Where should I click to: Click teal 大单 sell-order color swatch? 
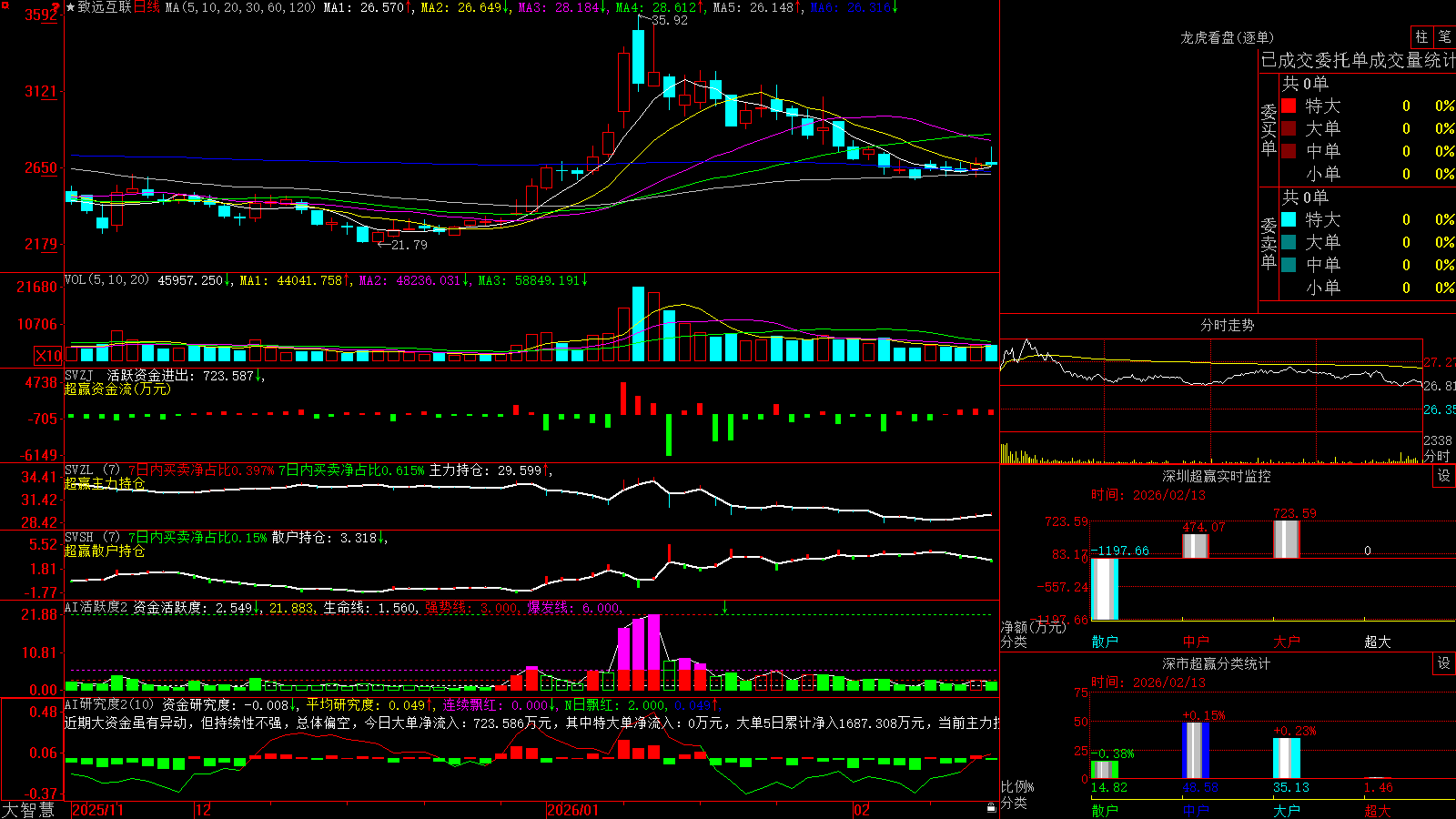1289,242
